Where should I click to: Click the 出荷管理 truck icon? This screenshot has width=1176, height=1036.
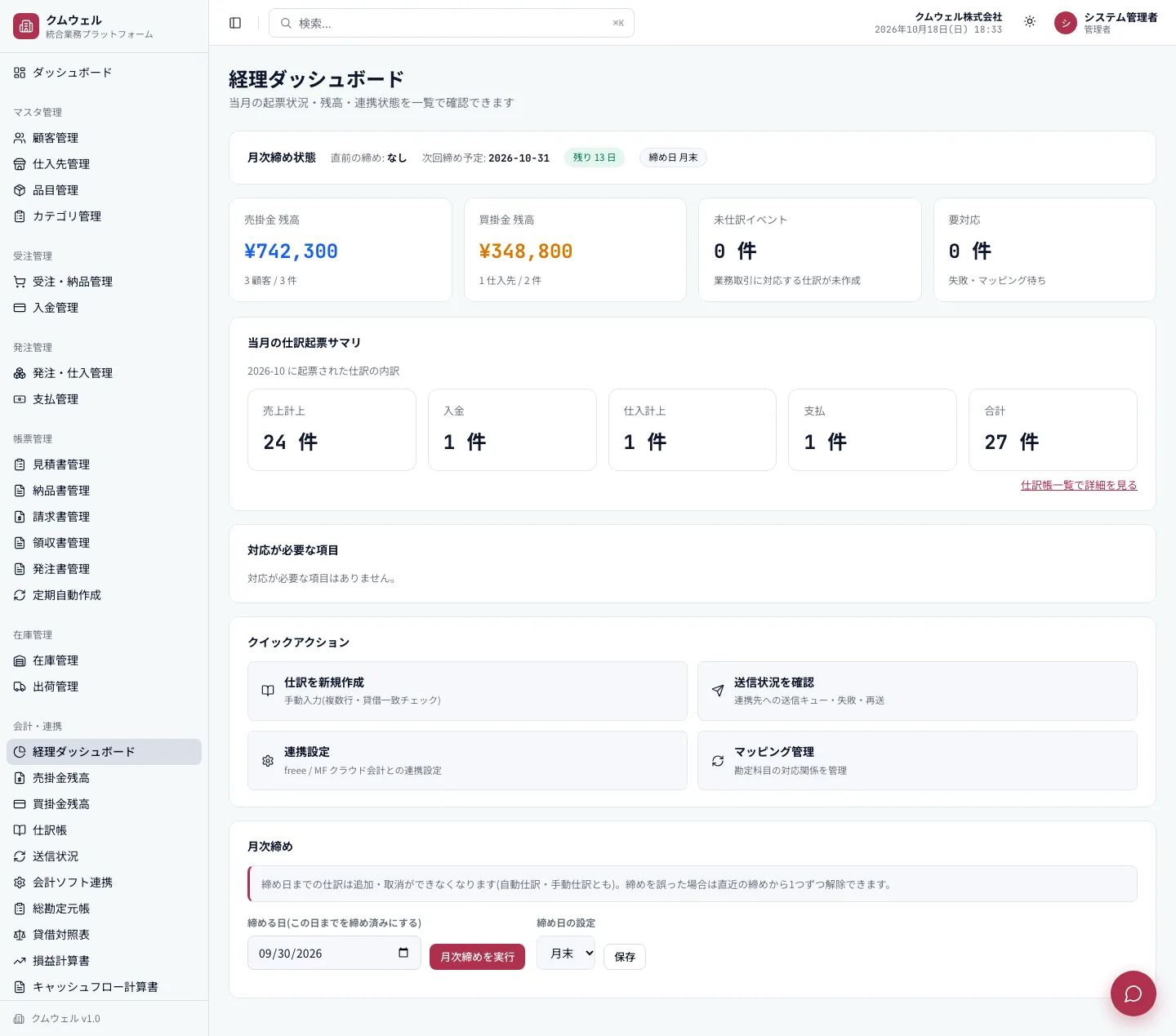click(x=20, y=687)
